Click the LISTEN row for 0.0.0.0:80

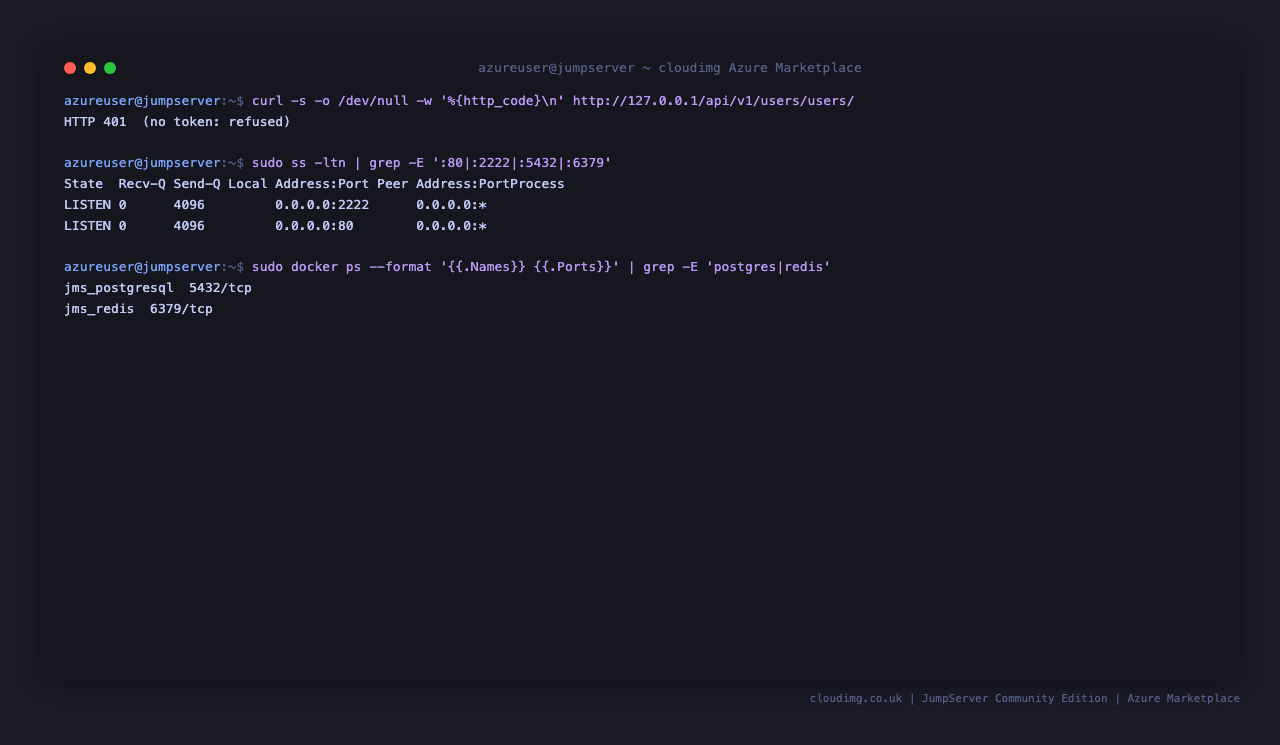275,226
